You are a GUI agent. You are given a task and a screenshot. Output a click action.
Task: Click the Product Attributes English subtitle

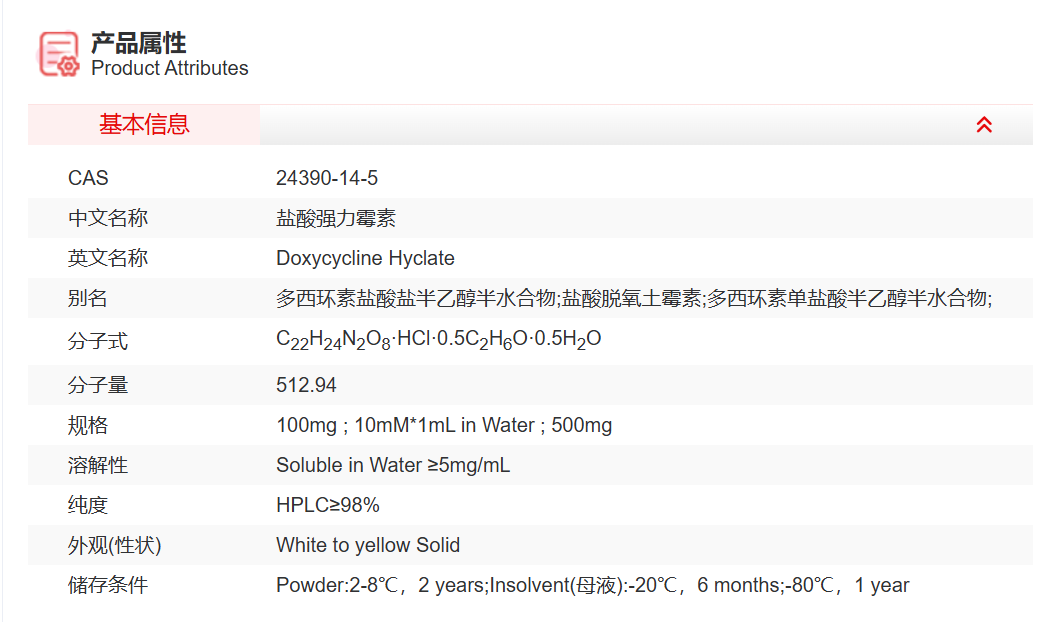click(x=170, y=68)
